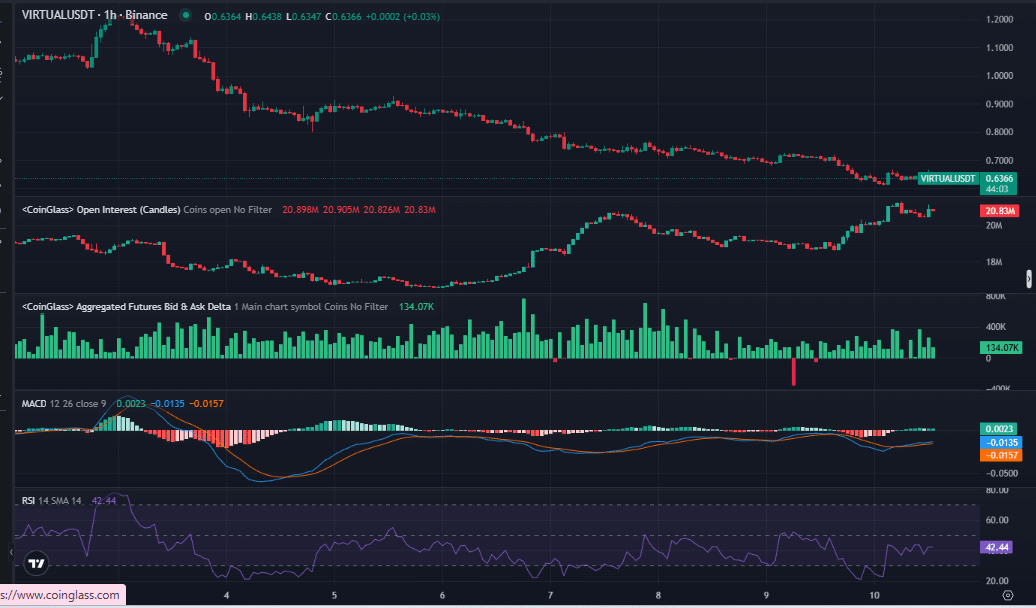Click the green 0.0023 MACD histogram label

1000,428
